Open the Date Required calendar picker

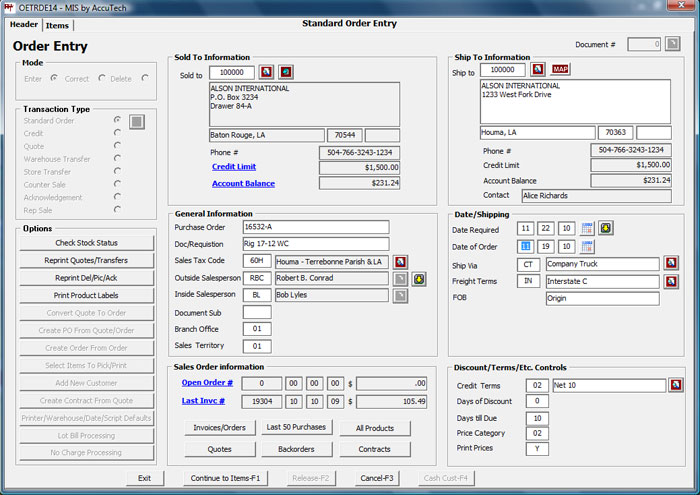[588, 229]
